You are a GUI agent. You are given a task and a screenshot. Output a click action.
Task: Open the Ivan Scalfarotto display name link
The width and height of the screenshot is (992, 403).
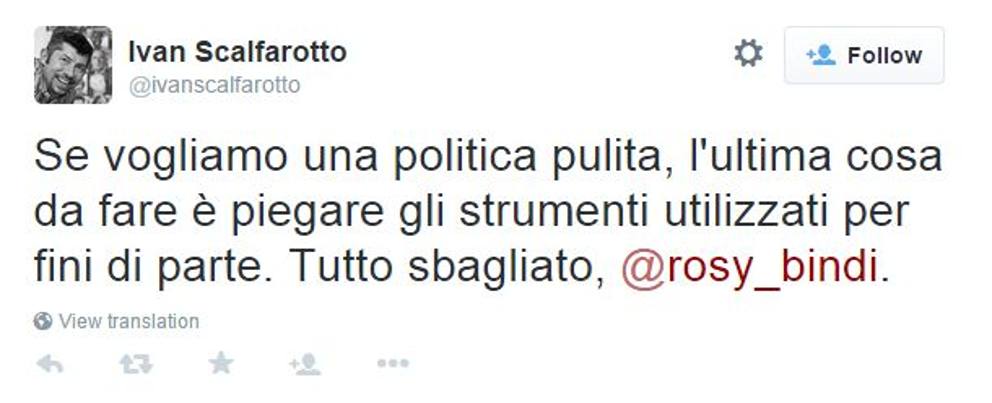(x=237, y=52)
